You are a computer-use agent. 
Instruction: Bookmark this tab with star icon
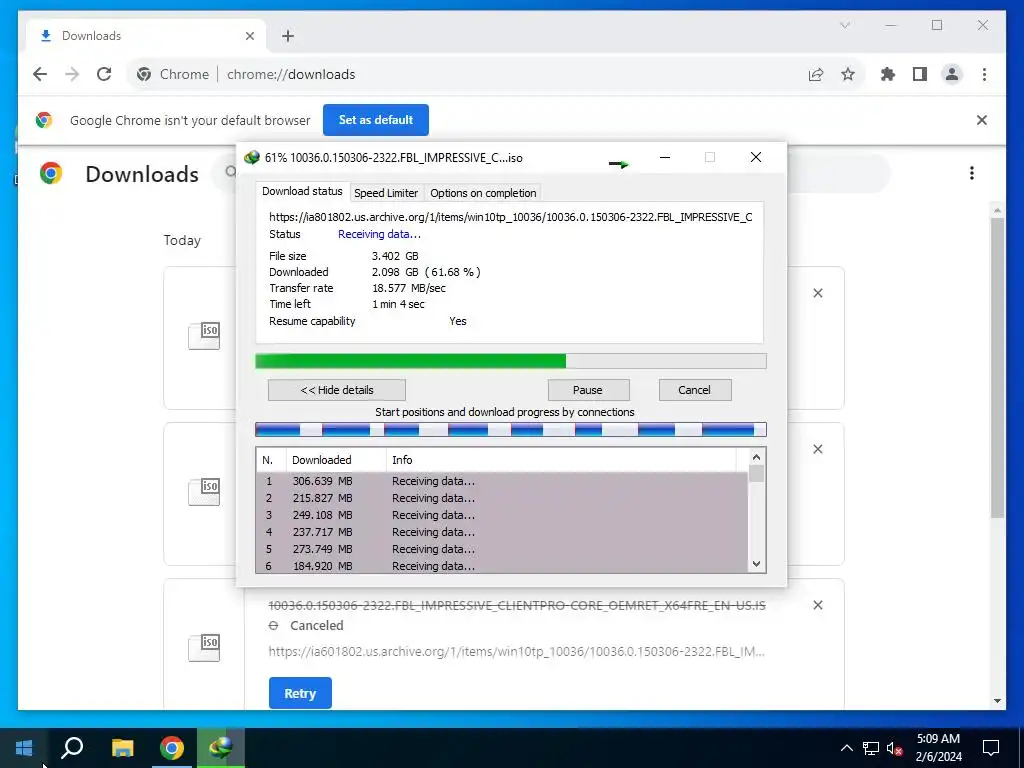coord(848,74)
